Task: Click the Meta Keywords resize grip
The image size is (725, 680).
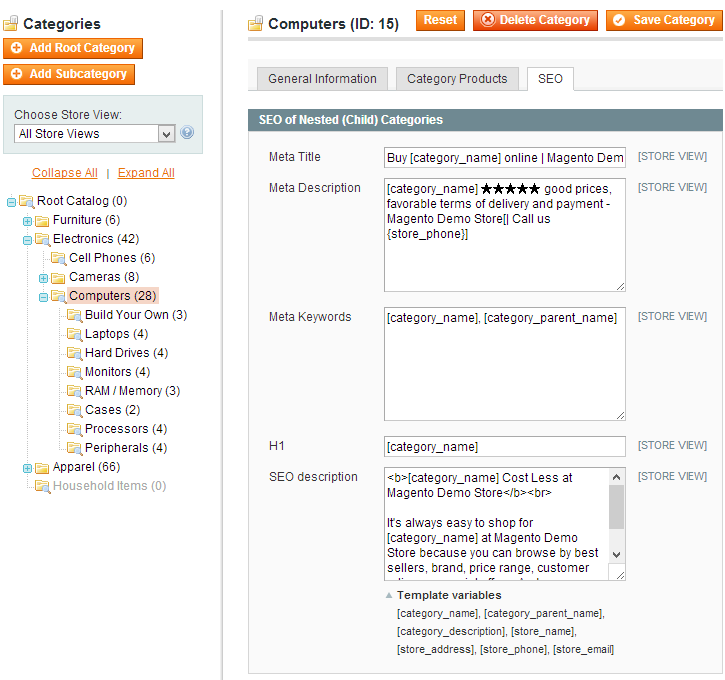Action: (621, 416)
